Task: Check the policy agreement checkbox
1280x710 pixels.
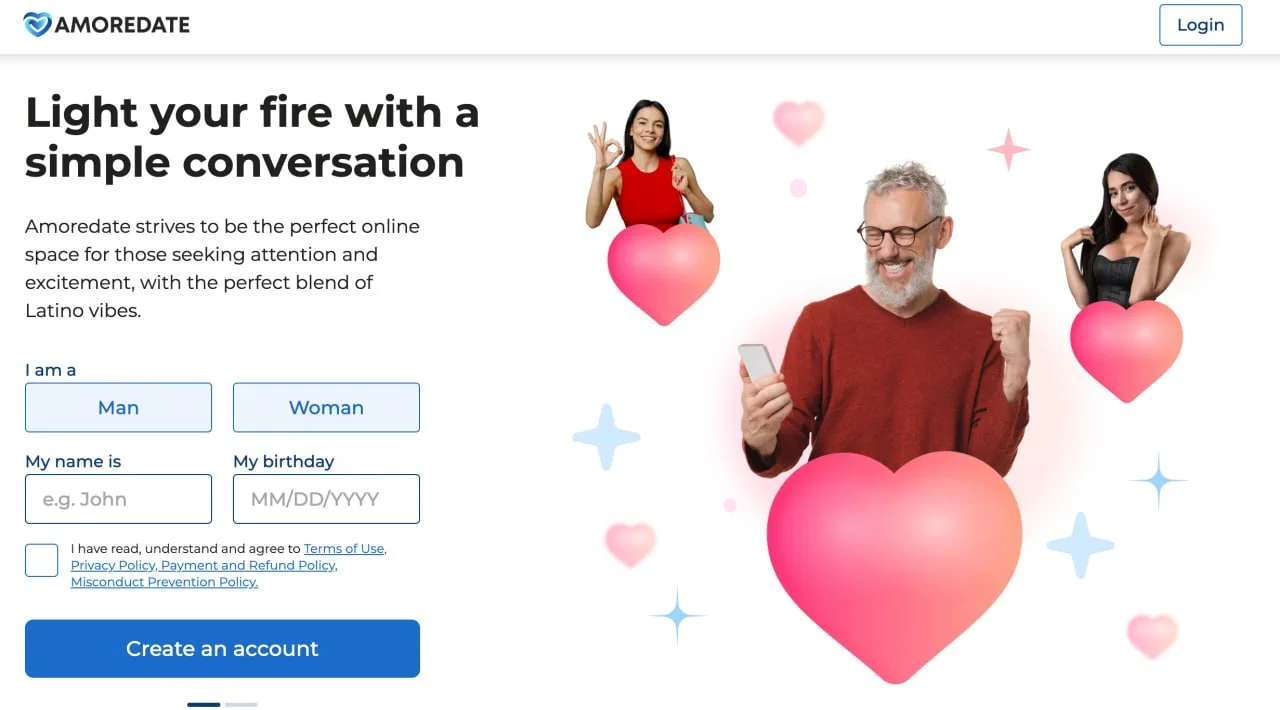Action: click(42, 560)
